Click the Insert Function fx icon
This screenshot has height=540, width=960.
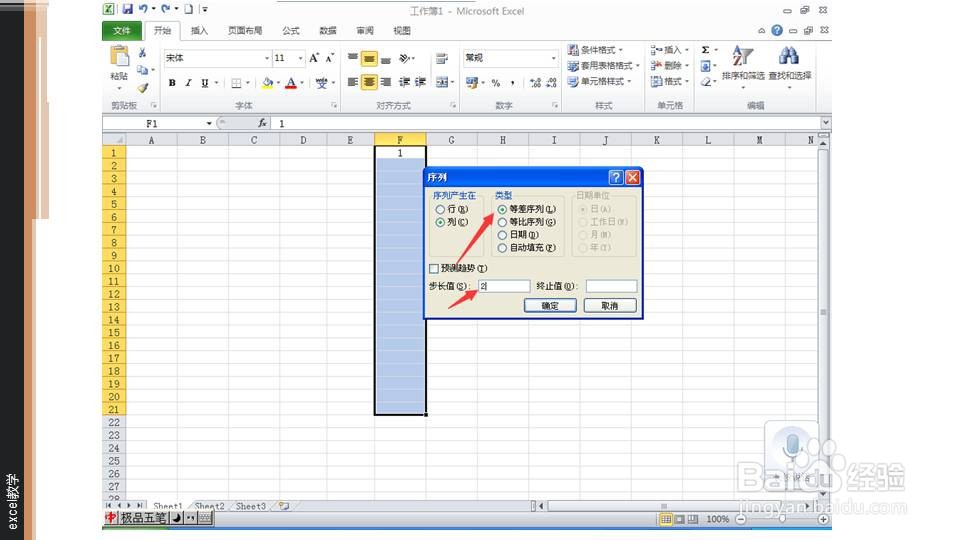click(262, 123)
